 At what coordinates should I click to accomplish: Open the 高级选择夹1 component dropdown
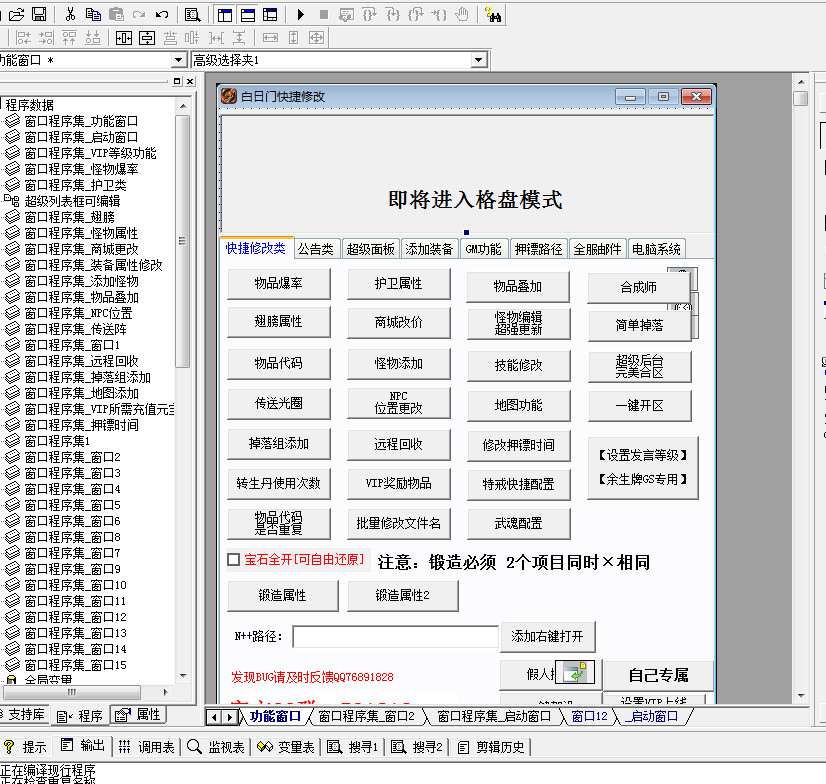(x=478, y=60)
